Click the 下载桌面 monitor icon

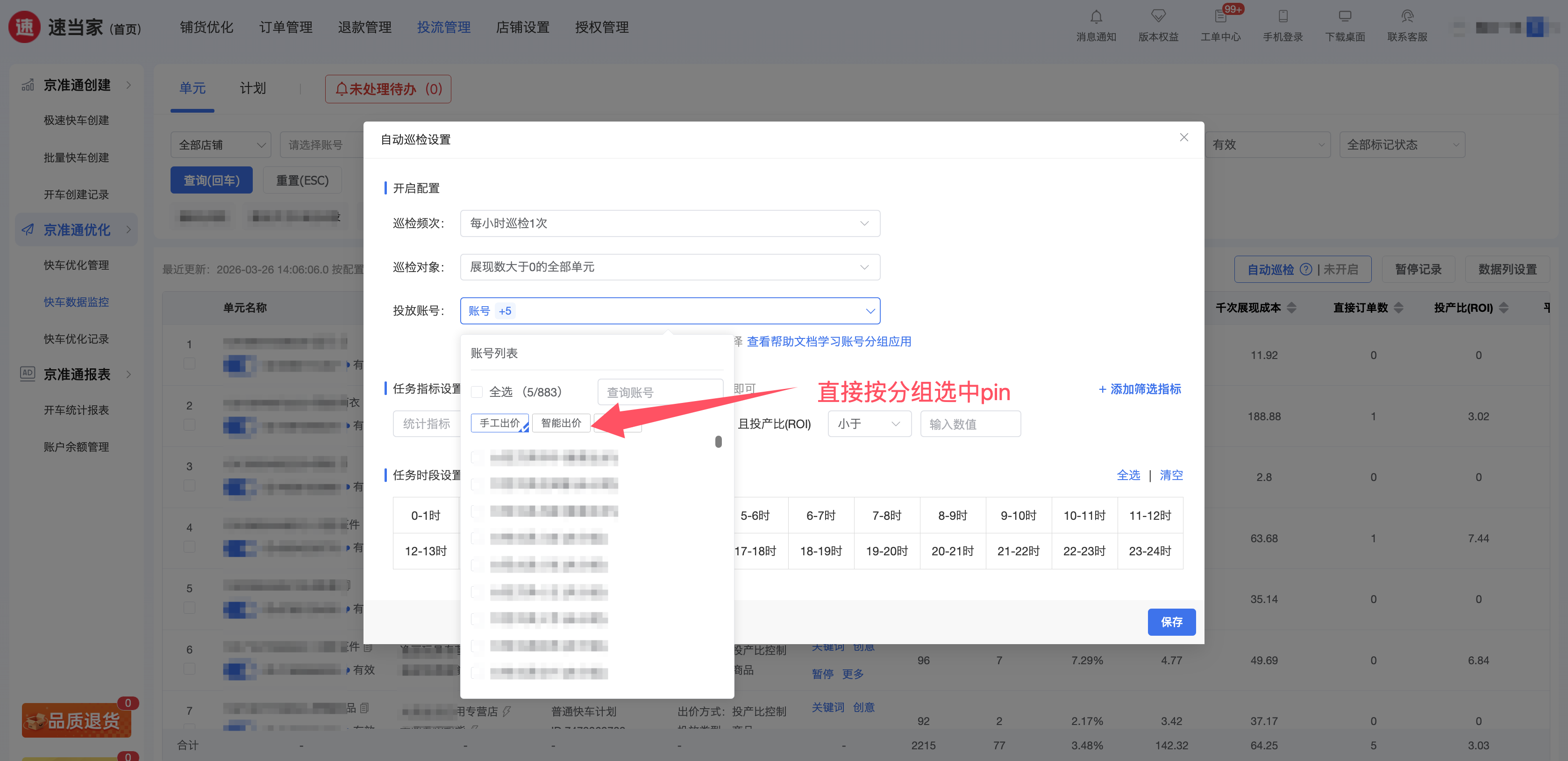pyautogui.click(x=1345, y=16)
